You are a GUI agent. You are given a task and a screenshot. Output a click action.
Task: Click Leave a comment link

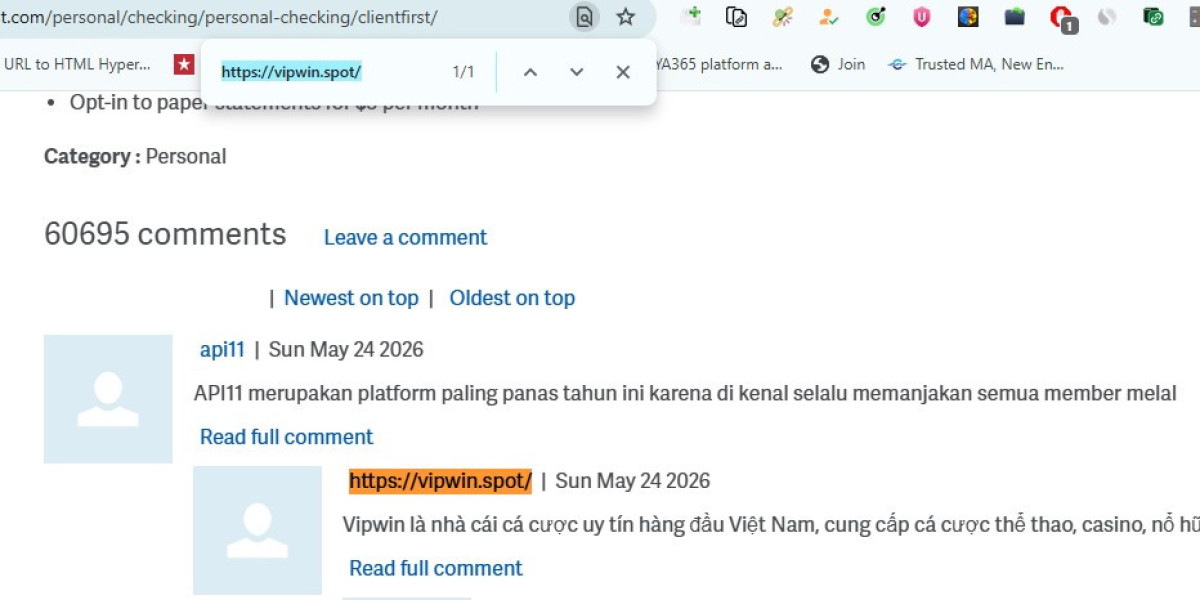[405, 238]
